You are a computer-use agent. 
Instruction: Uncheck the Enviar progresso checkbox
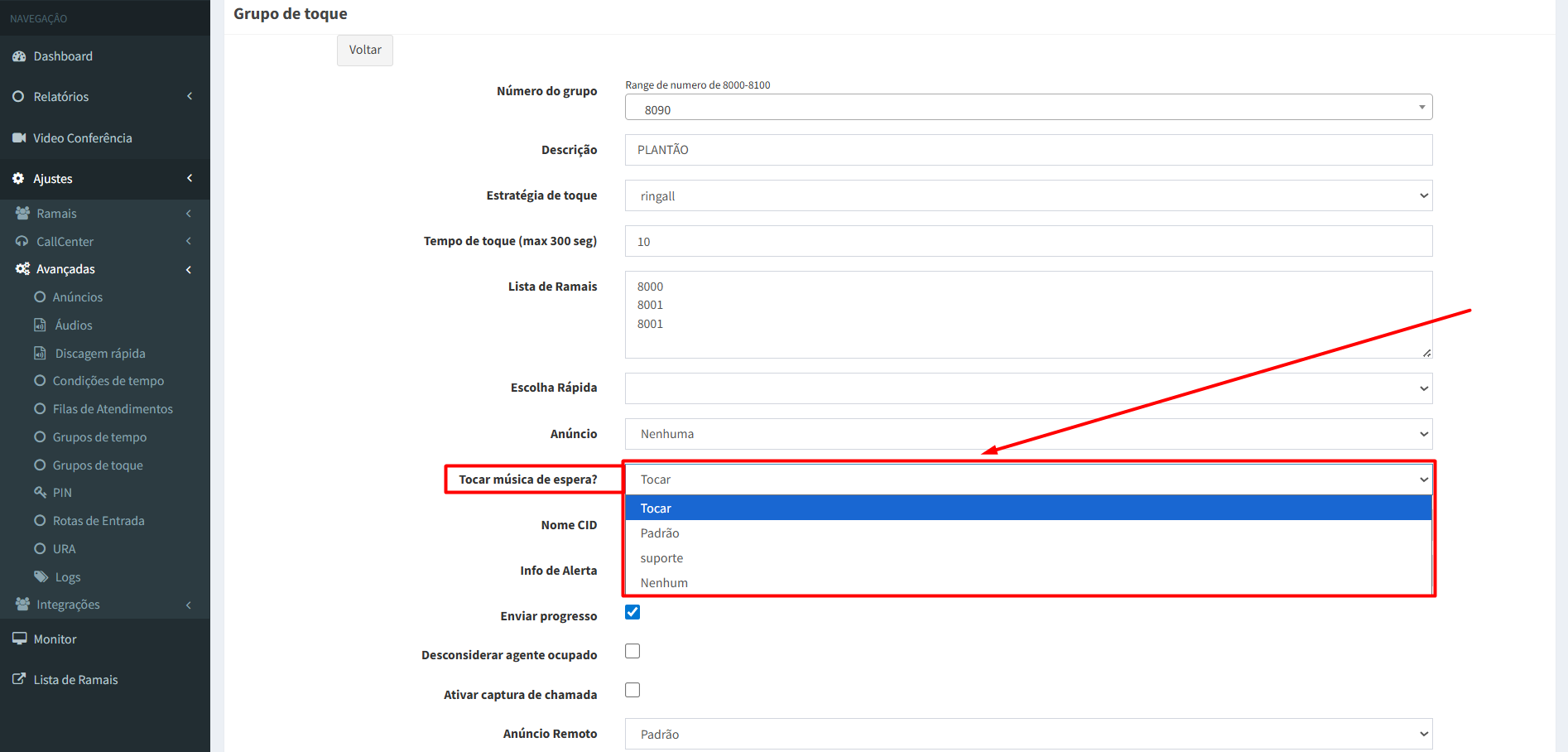pos(632,612)
